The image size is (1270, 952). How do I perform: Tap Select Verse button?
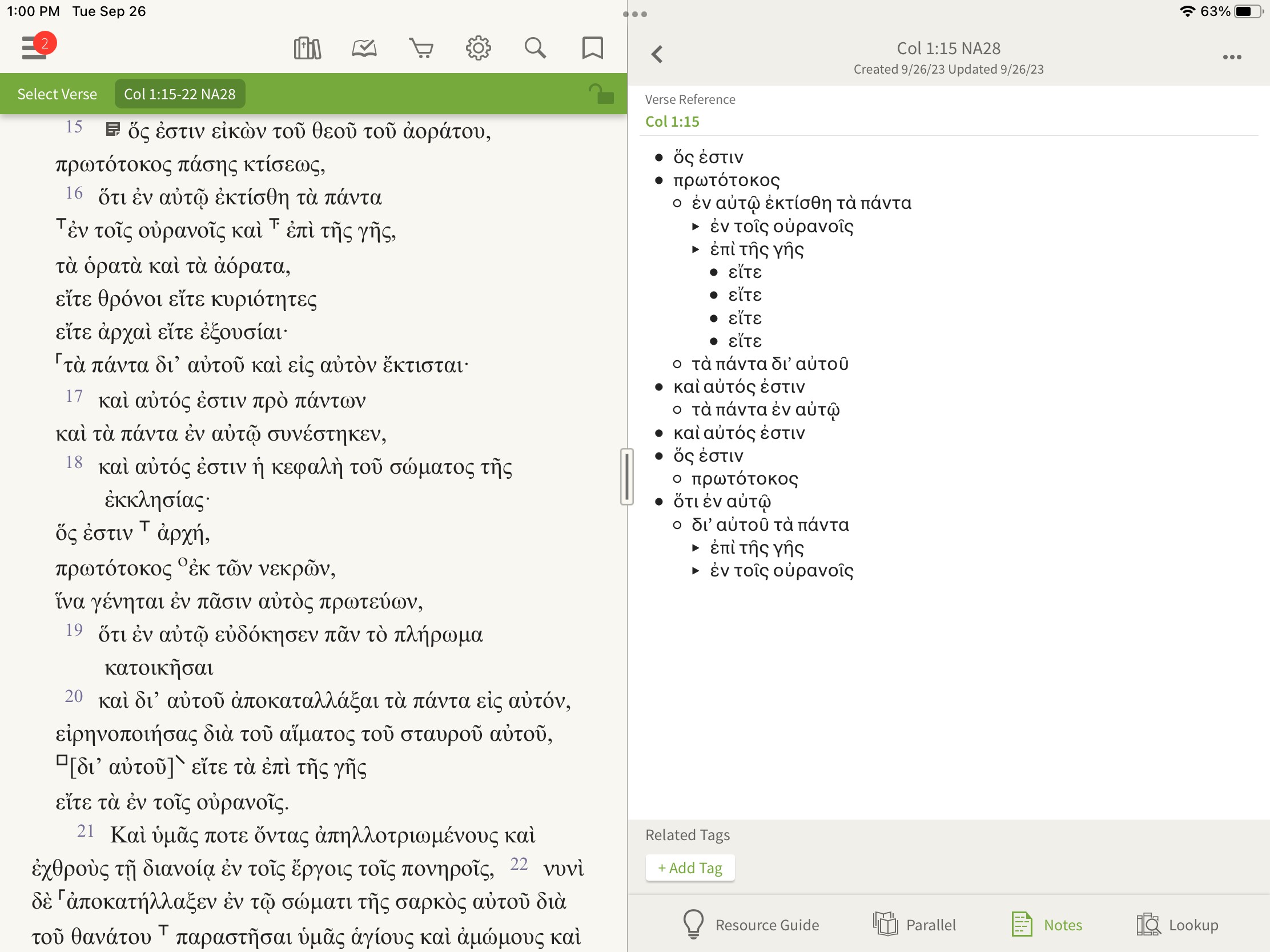[x=57, y=94]
